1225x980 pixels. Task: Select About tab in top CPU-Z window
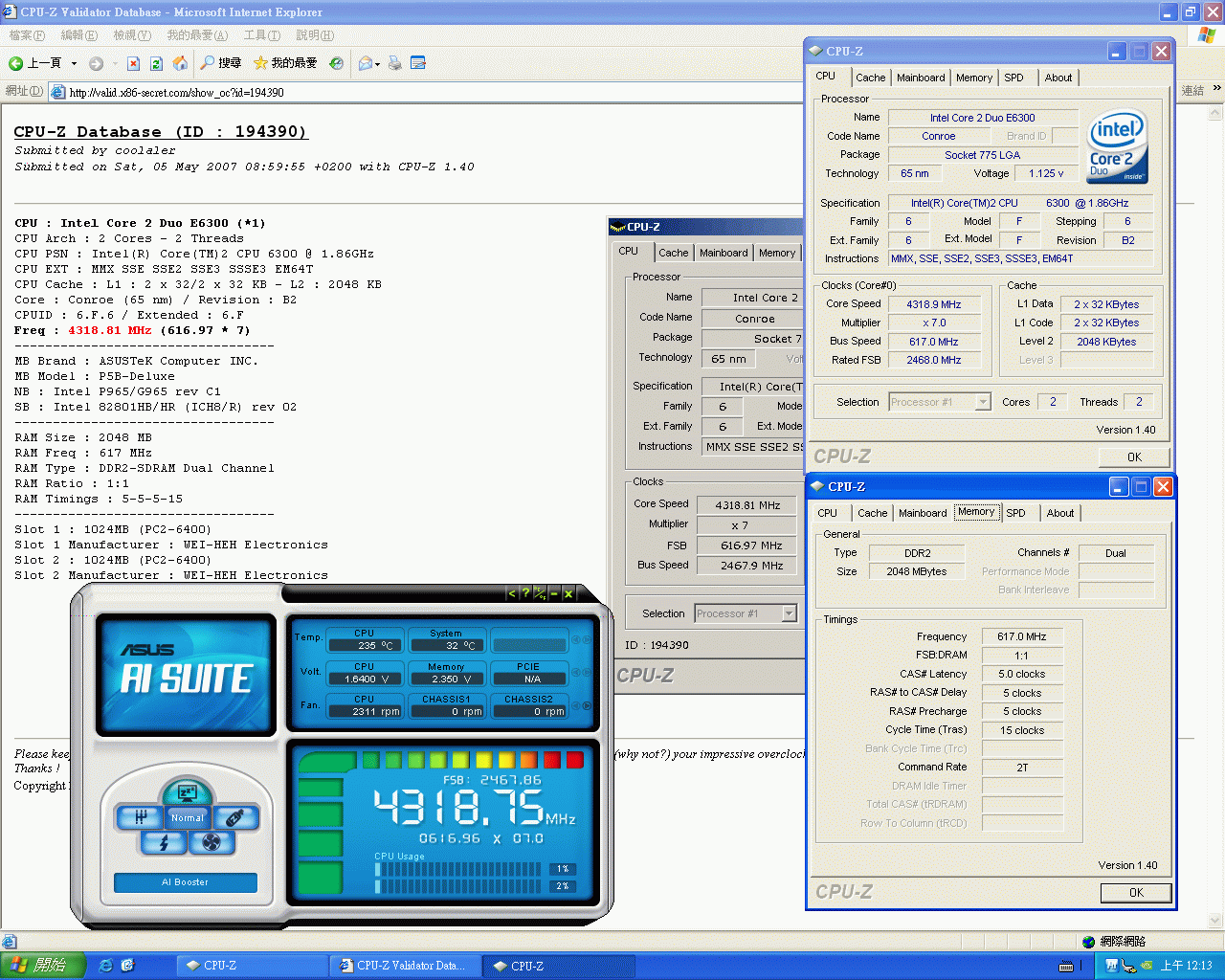coord(1058,78)
